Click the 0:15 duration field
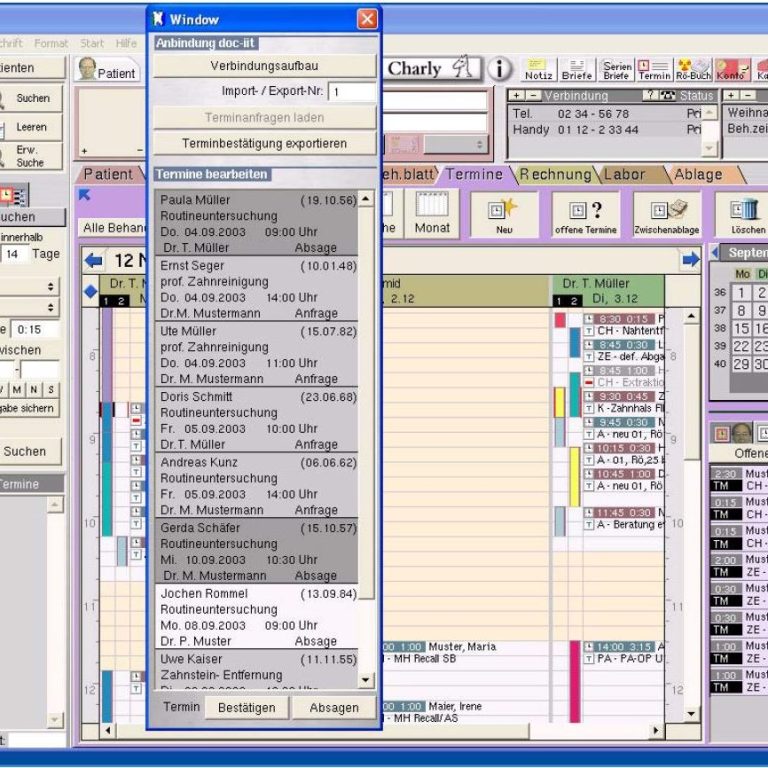Image resolution: width=768 pixels, height=768 pixels. coord(35,330)
